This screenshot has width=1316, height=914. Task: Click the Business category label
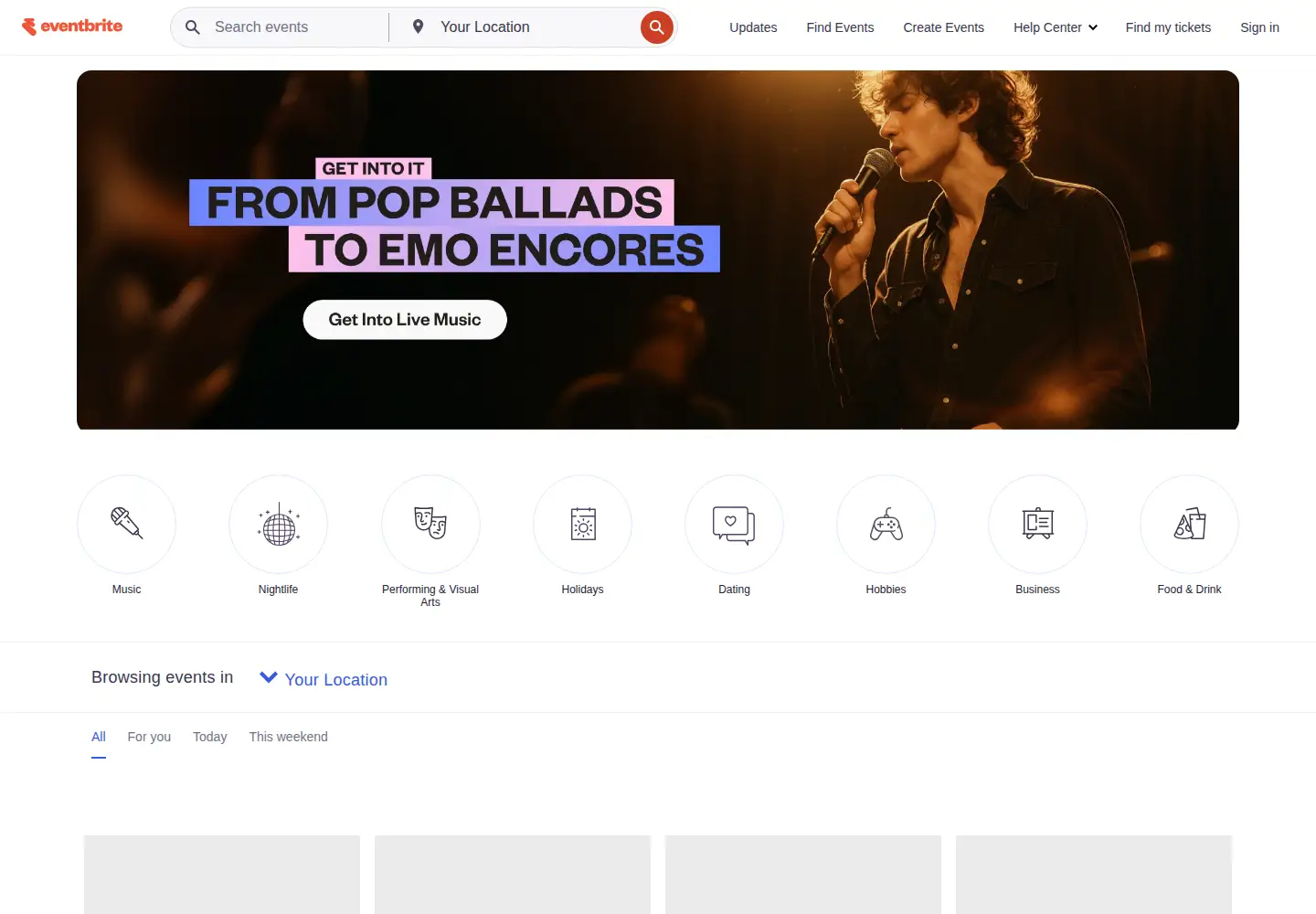tap(1037, 590)
